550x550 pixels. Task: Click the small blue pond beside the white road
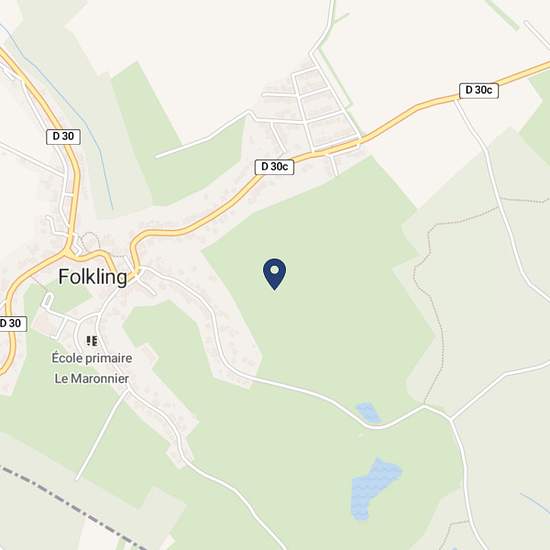tap(368, 412)
